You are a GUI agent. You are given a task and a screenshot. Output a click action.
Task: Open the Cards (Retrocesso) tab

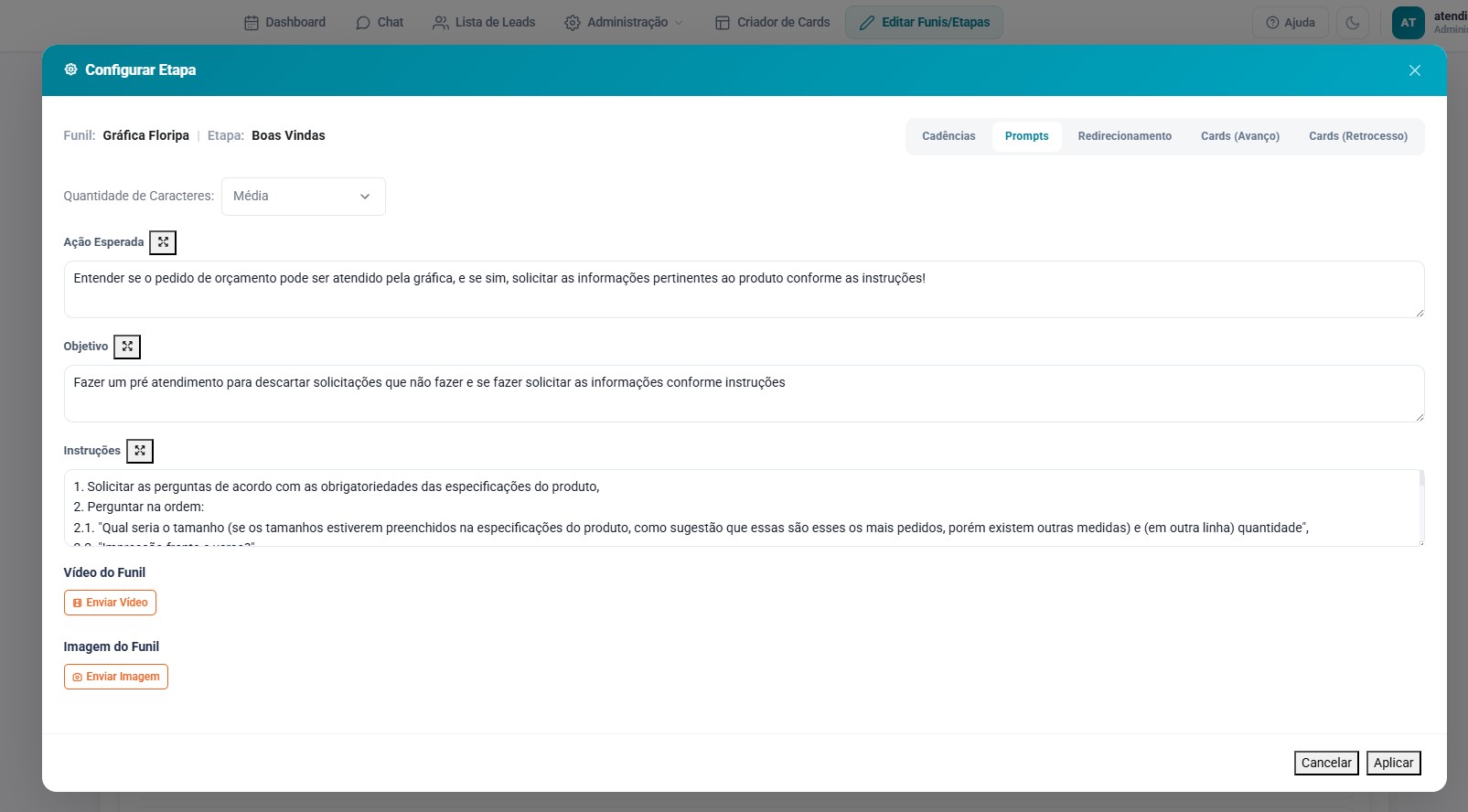pyautogui.click(x=1357, y=136)
